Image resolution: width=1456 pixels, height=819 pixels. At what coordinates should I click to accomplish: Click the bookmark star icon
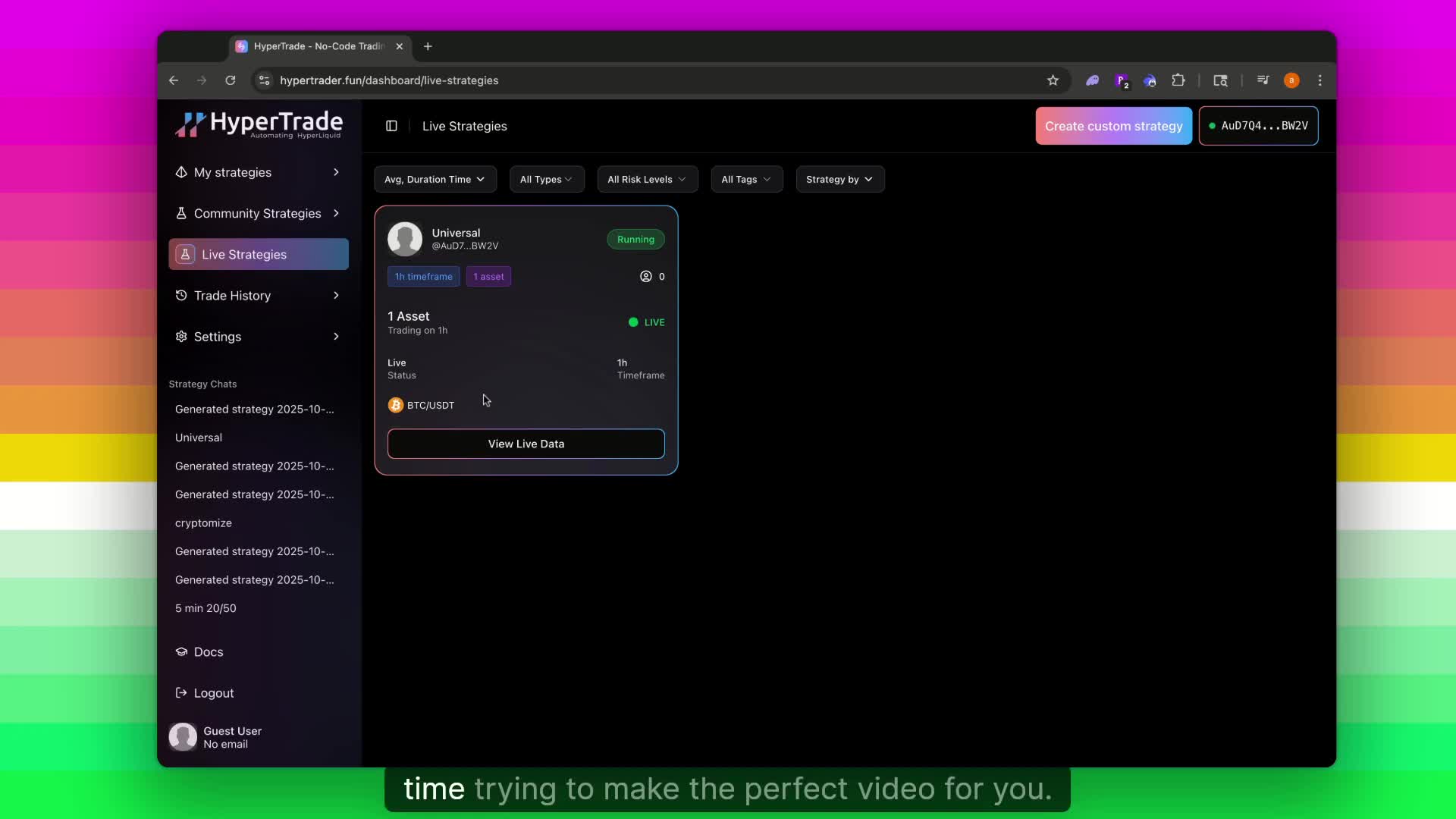(1053, 80)
